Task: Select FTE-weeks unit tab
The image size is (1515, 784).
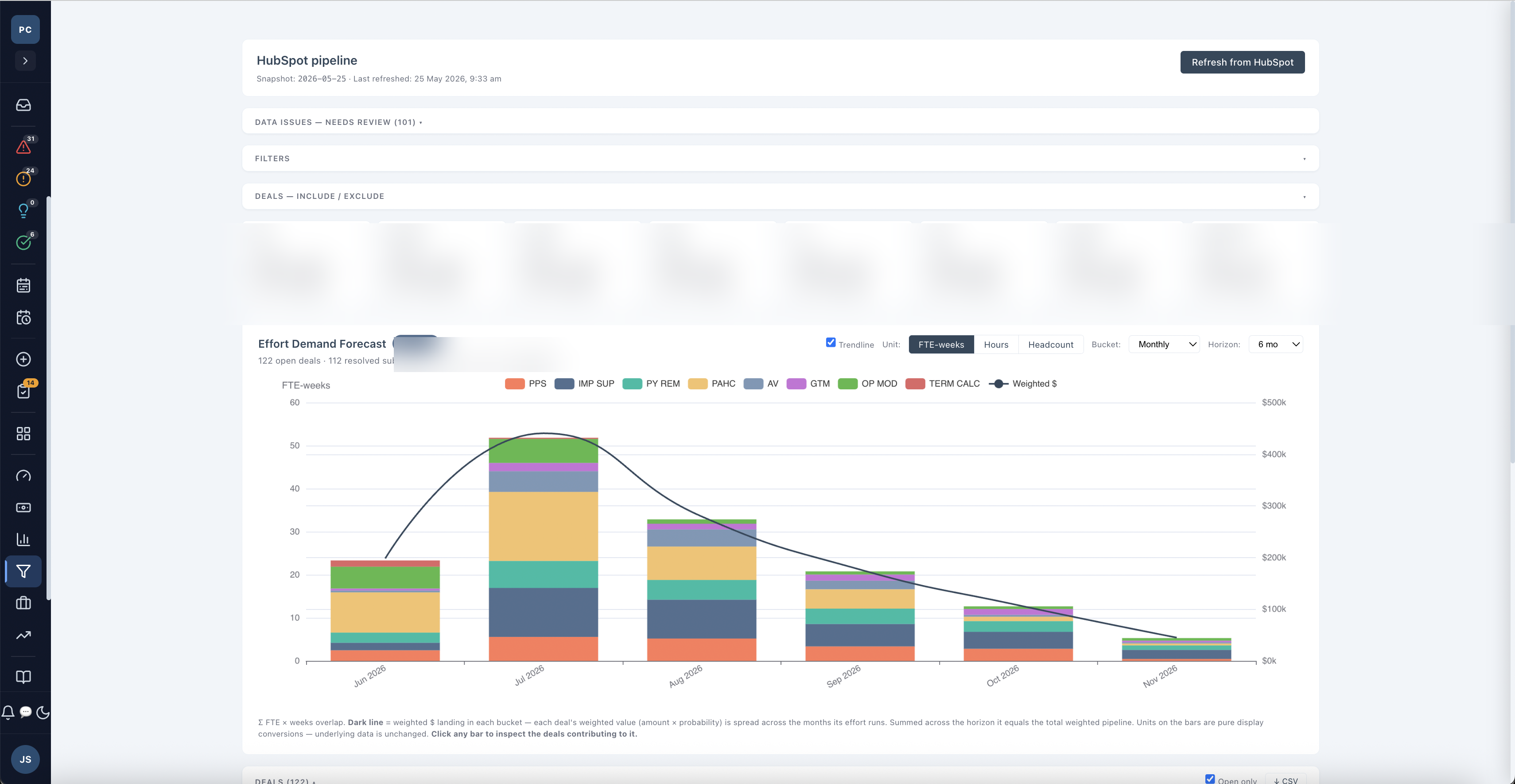Action: point(941,345)
